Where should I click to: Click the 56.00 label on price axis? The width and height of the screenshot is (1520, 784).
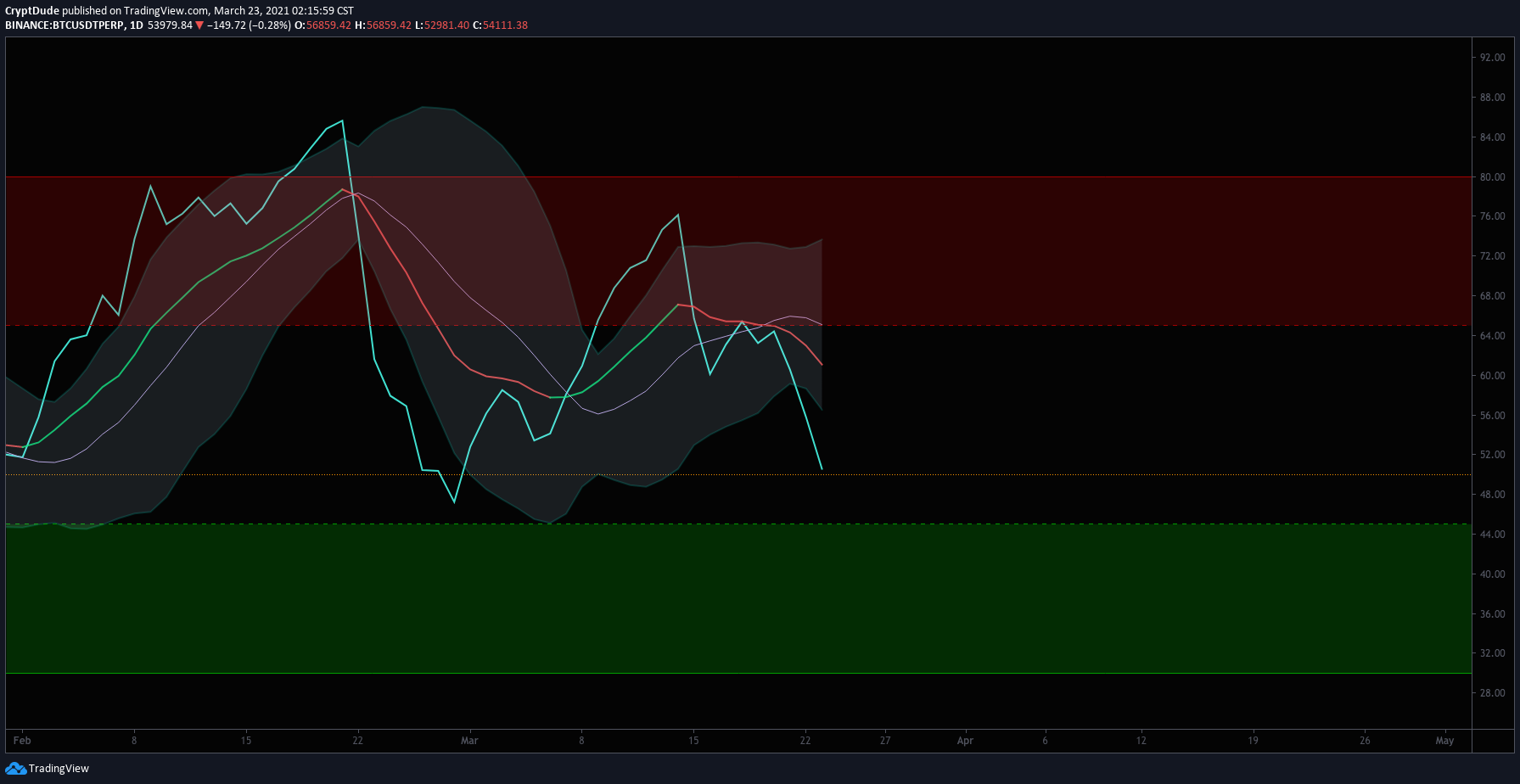pos(1493,416)
